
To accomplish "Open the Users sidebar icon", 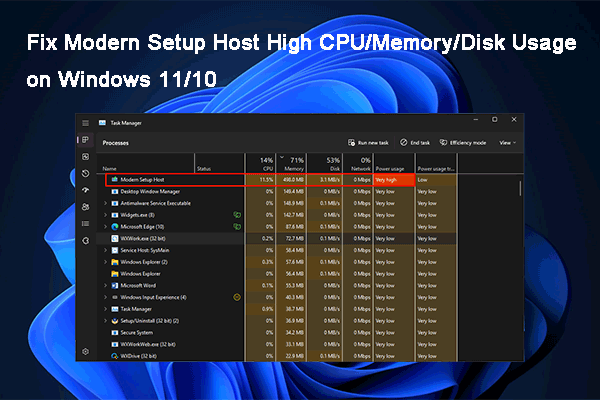I will [85, 207].
